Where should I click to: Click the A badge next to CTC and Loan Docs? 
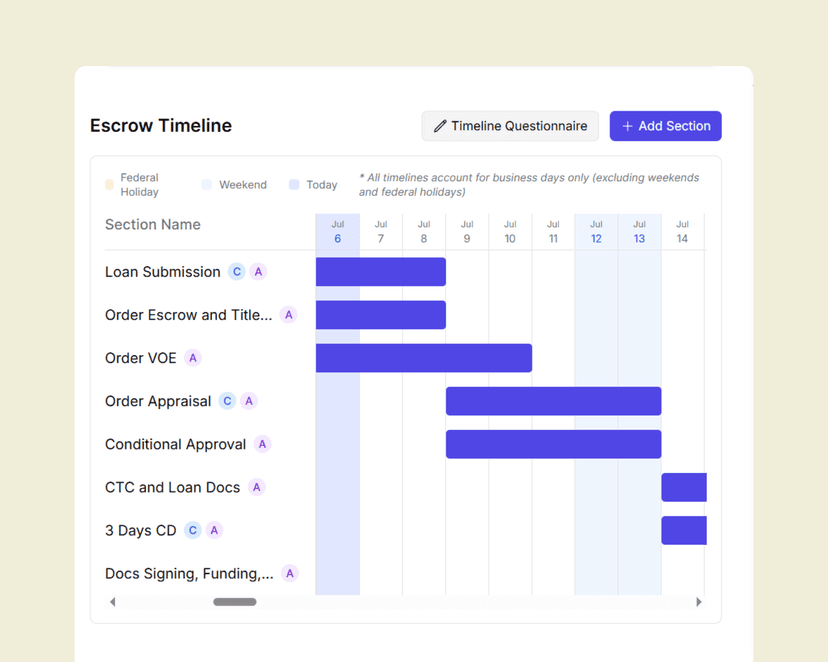point(257,487)
